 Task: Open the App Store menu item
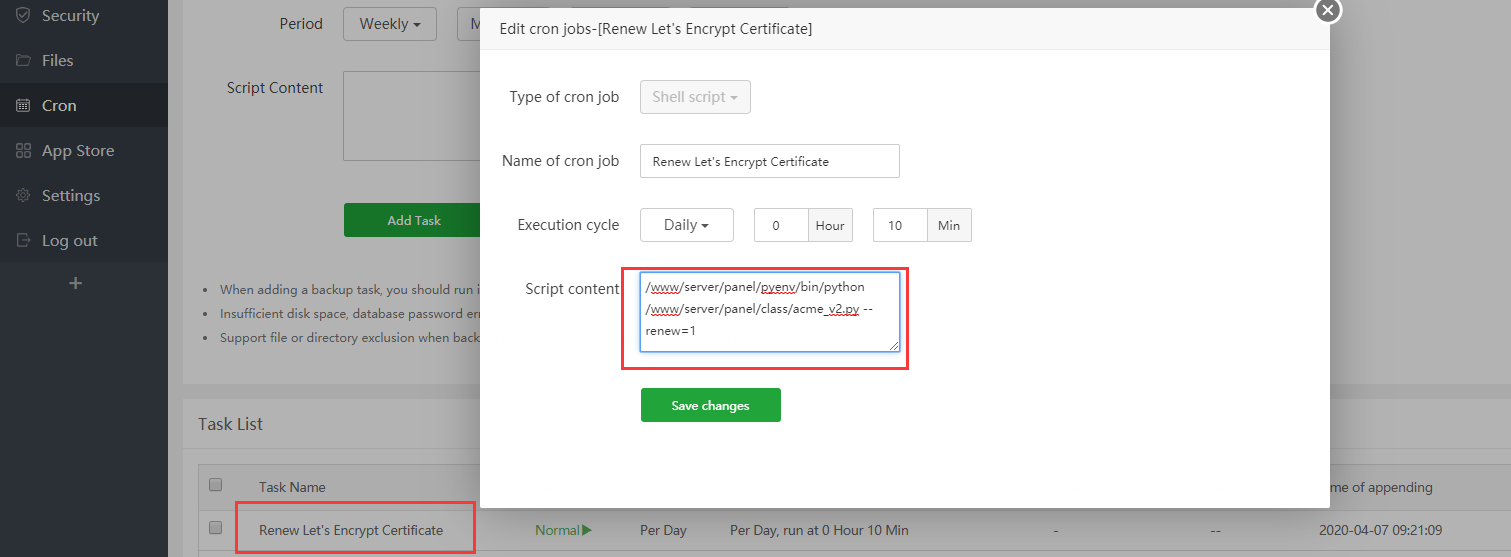click(x=78, y=151)
